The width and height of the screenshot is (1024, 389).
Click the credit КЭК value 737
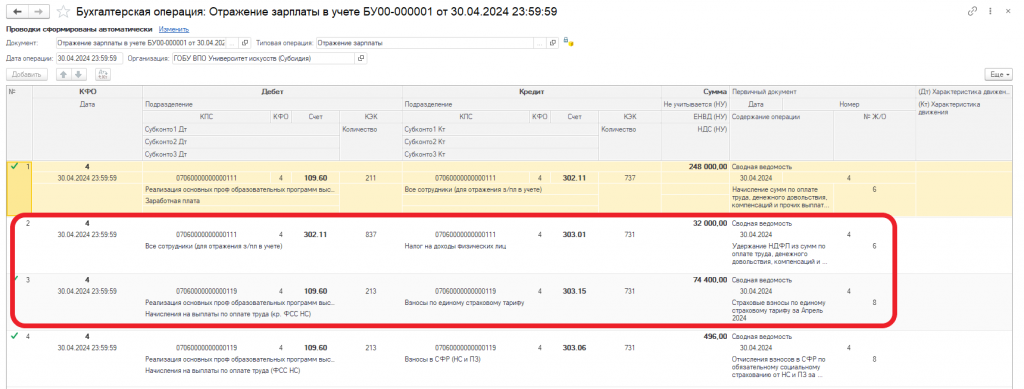click(630, 178)
